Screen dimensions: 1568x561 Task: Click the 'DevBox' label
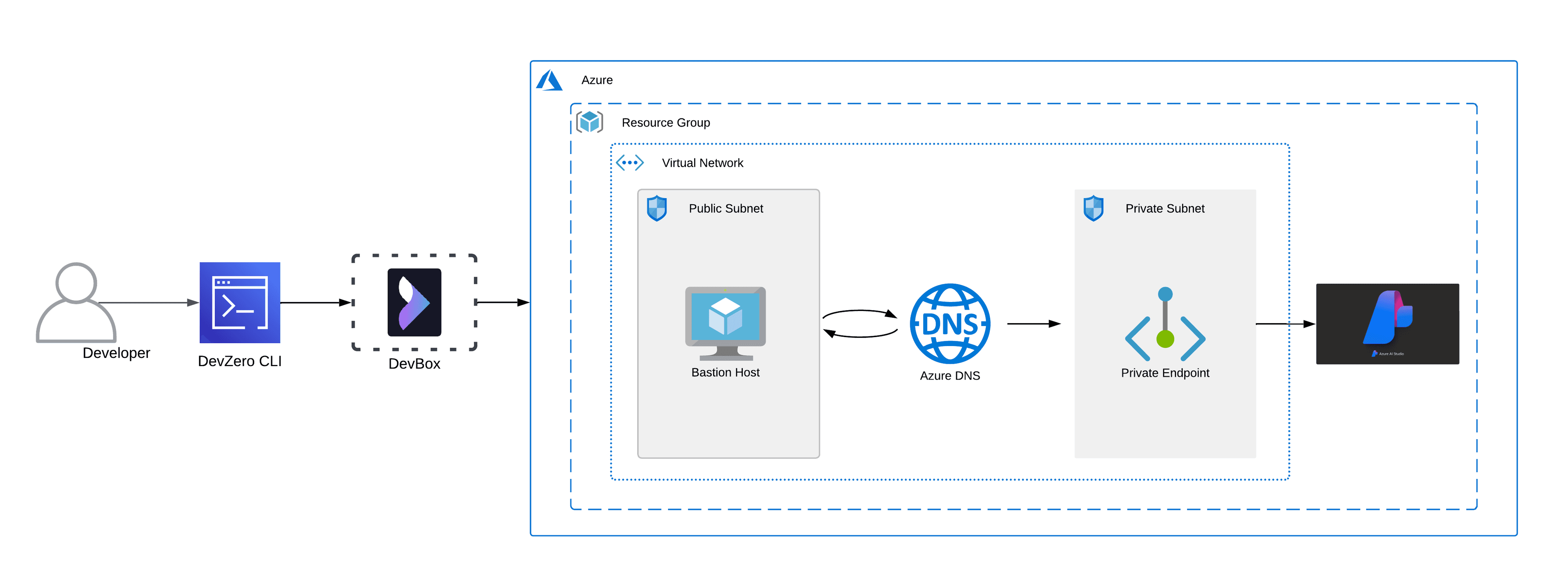click(414, 364)
